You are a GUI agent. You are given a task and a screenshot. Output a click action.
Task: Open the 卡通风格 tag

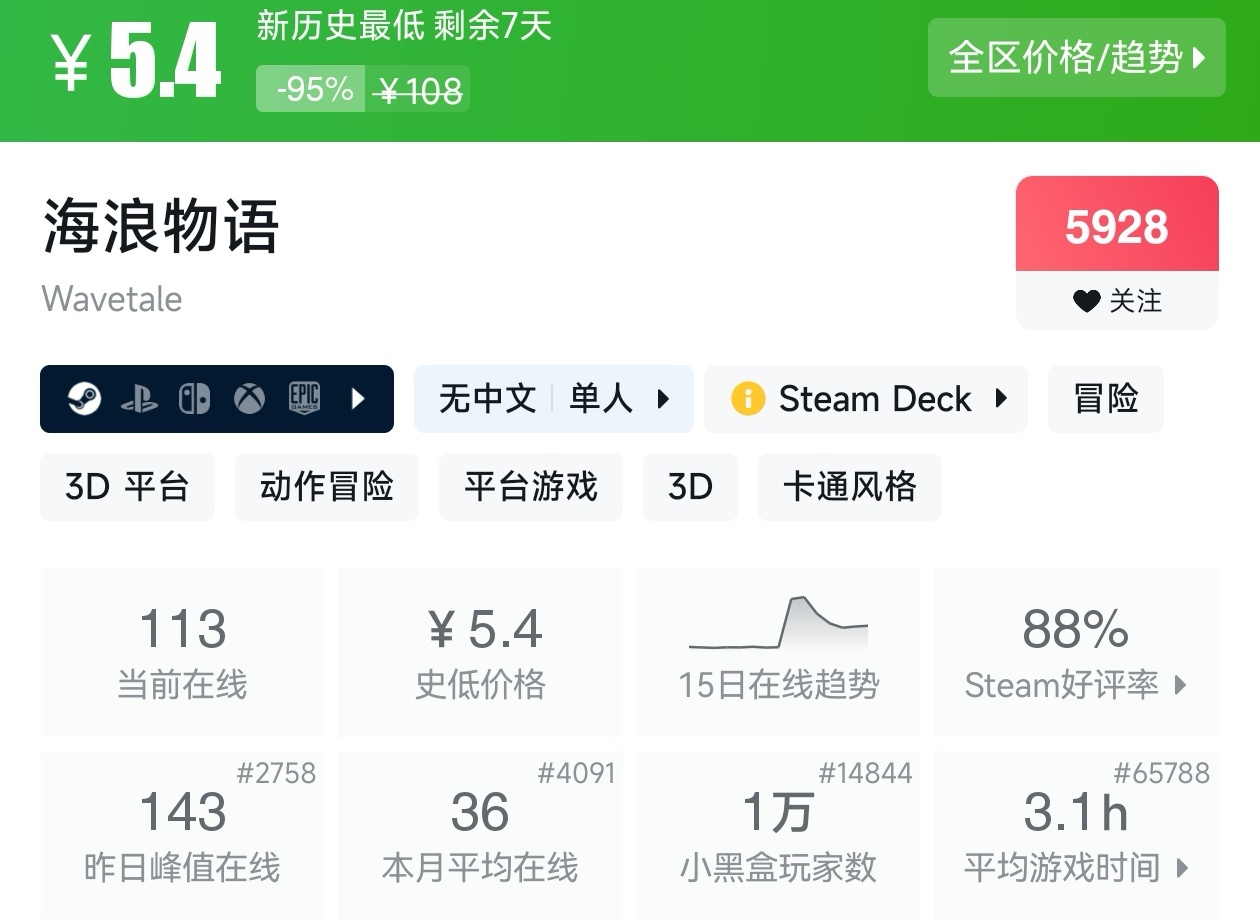click(x=849, y=487)
